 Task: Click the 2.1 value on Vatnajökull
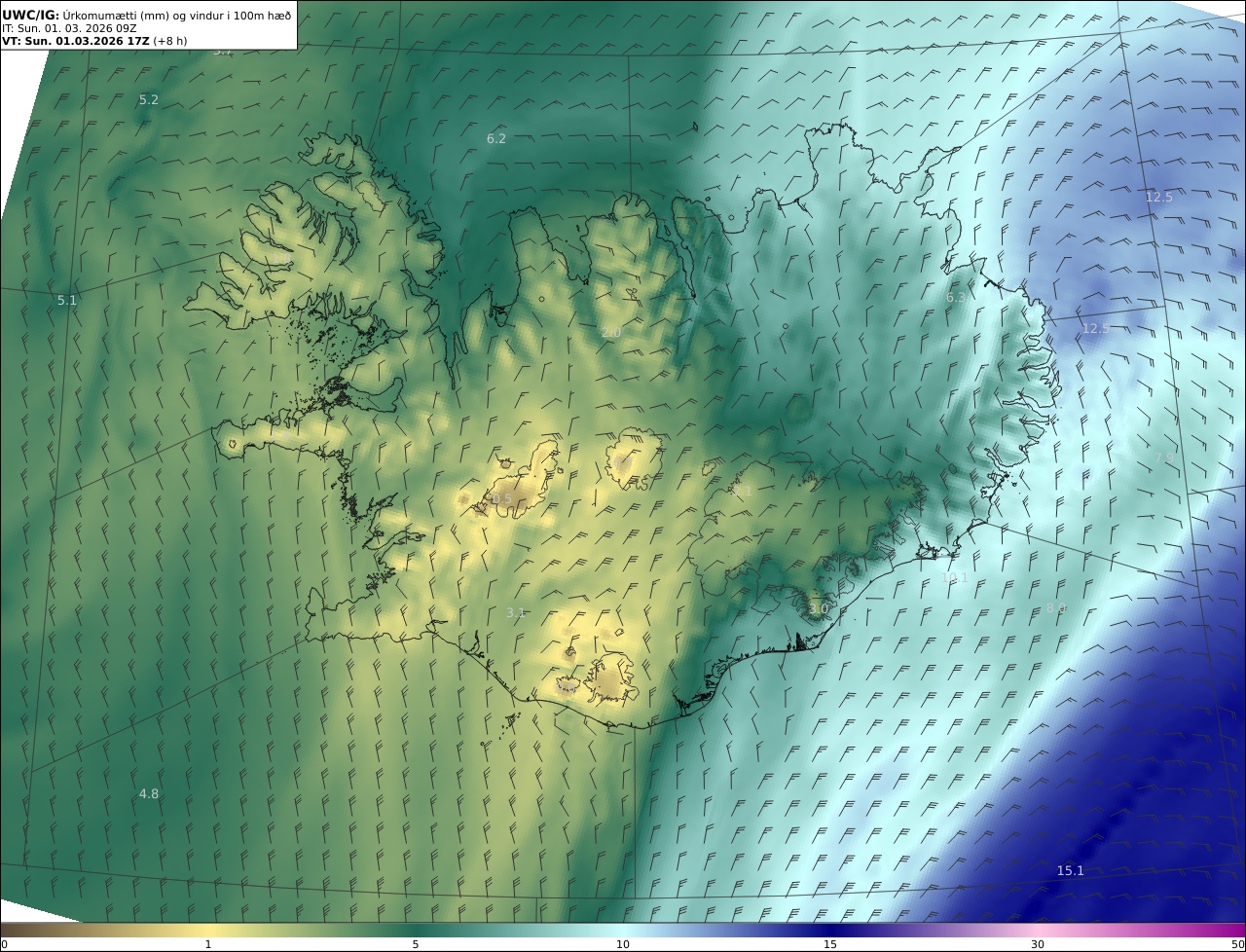(x=745, y=492)
